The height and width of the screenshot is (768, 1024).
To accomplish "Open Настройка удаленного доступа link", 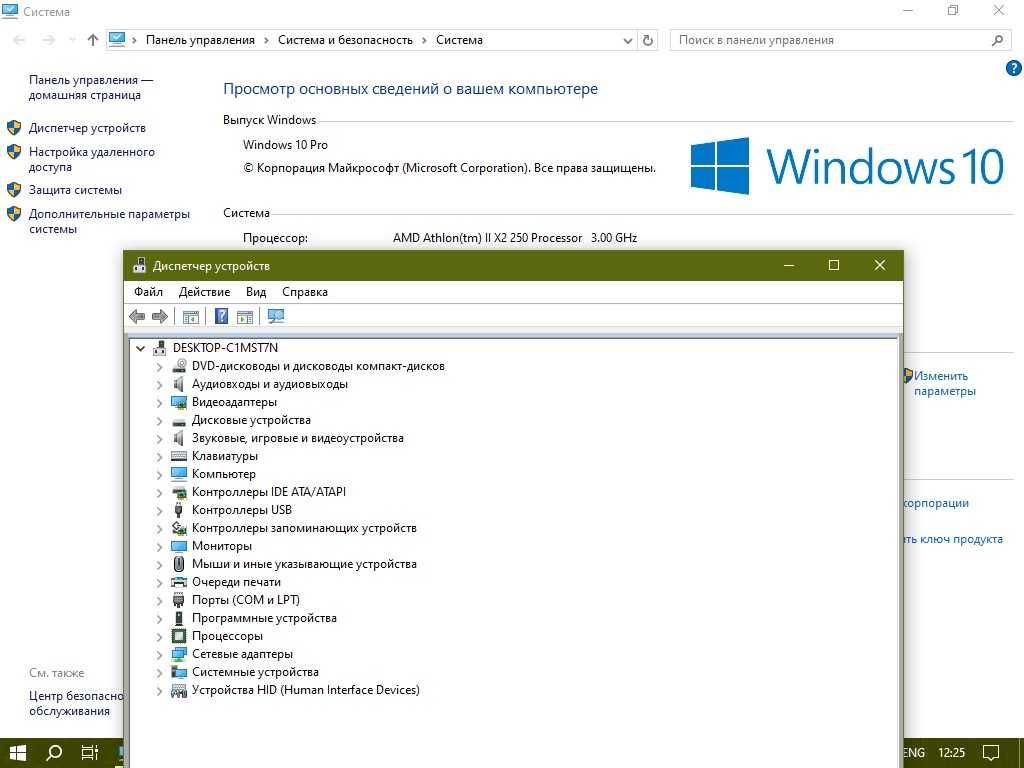I will point(92,159).
